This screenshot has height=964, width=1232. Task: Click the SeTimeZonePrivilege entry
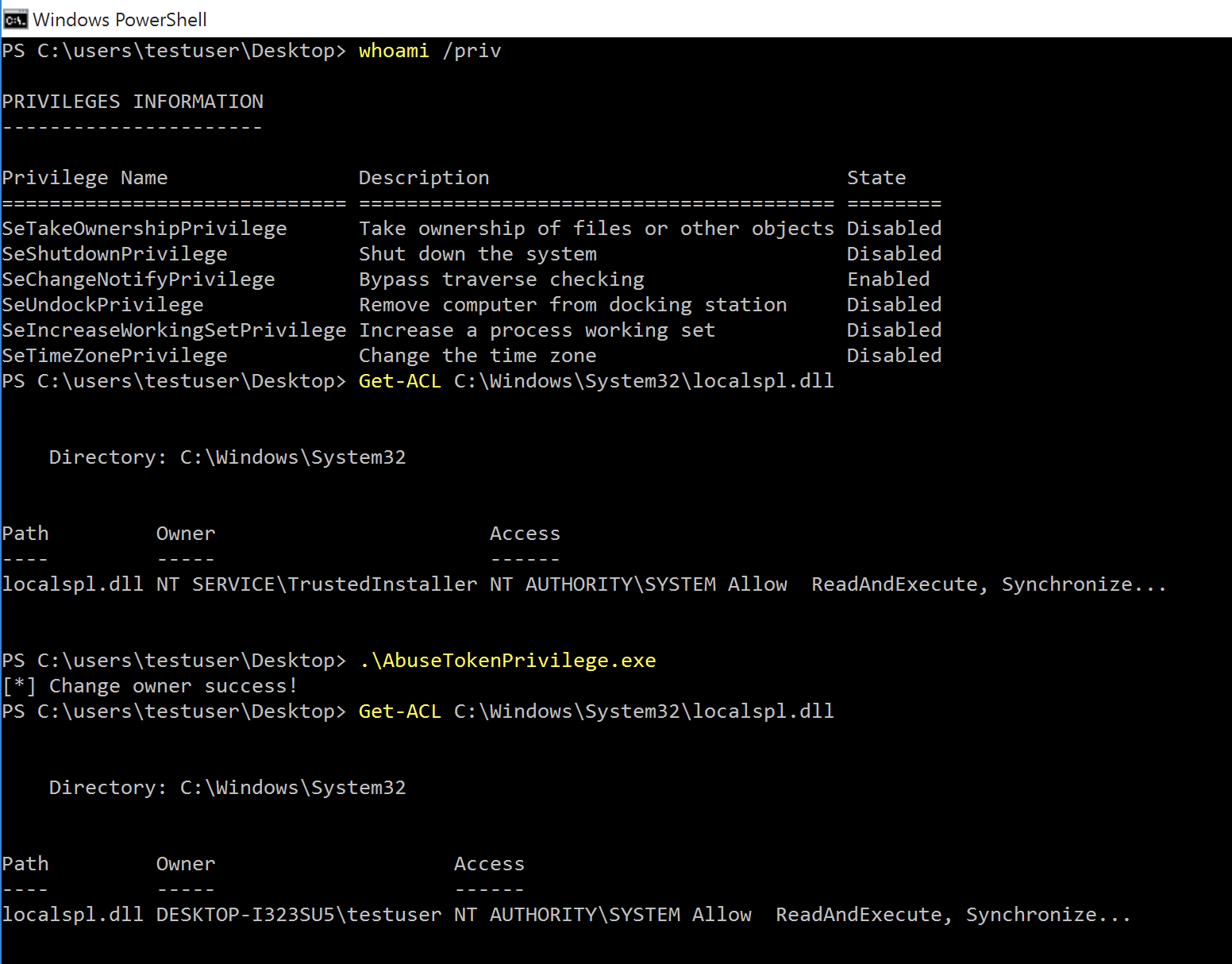tap(114, 356)
